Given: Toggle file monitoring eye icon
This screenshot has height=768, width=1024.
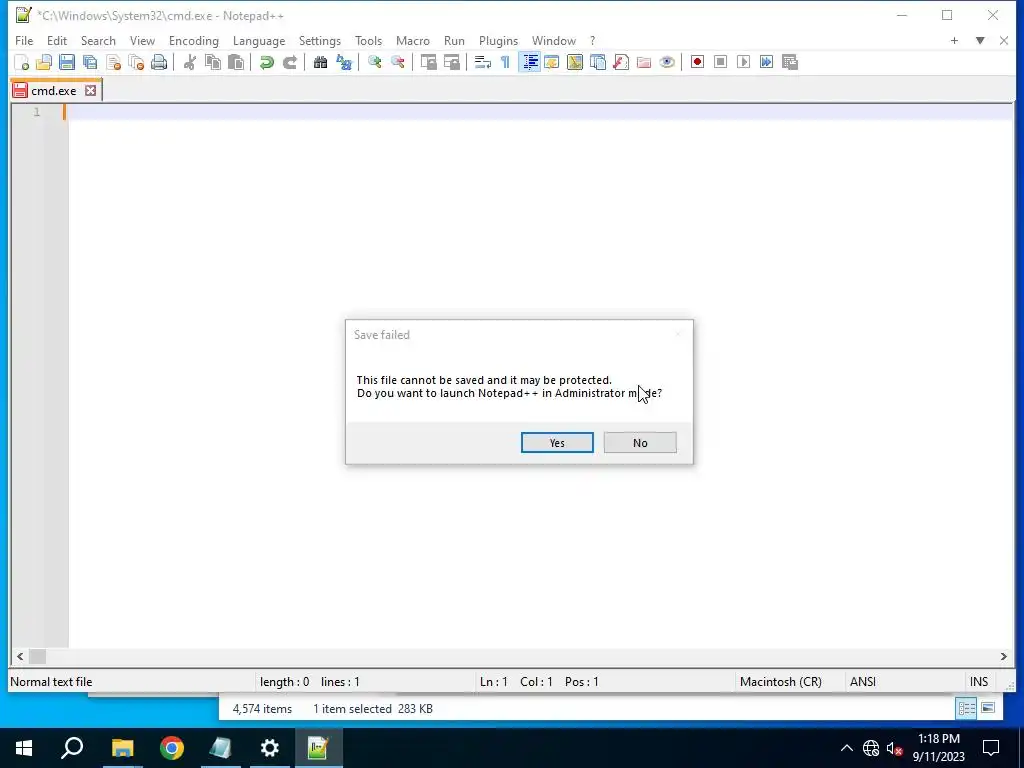Looking at the screenshot, I should point(667,62).
